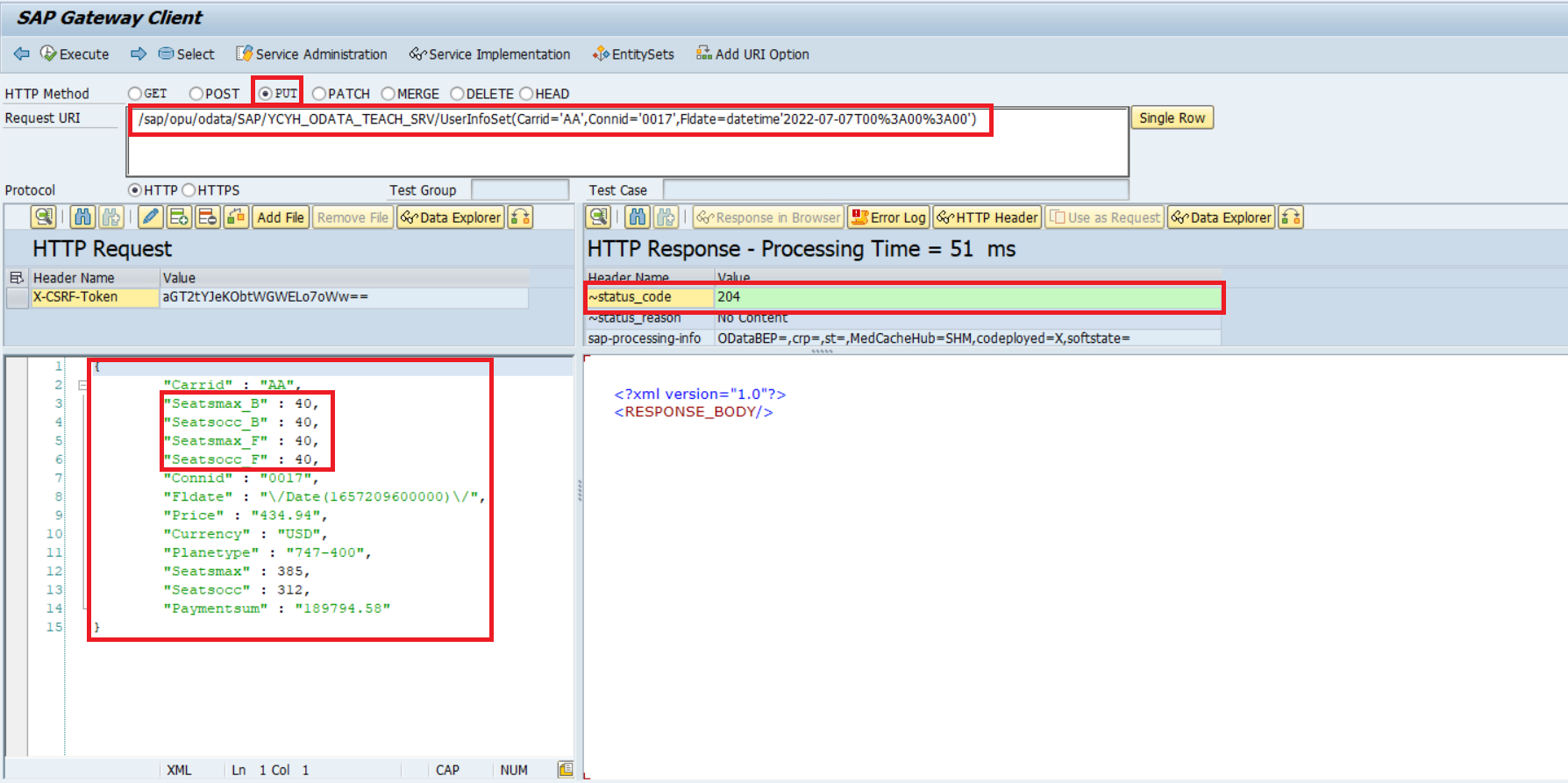This screenshot has width=1568, height=783.
Task: Choose the HTTP protocol radio button
Action: pyautogui.click(x=135, y=190)
